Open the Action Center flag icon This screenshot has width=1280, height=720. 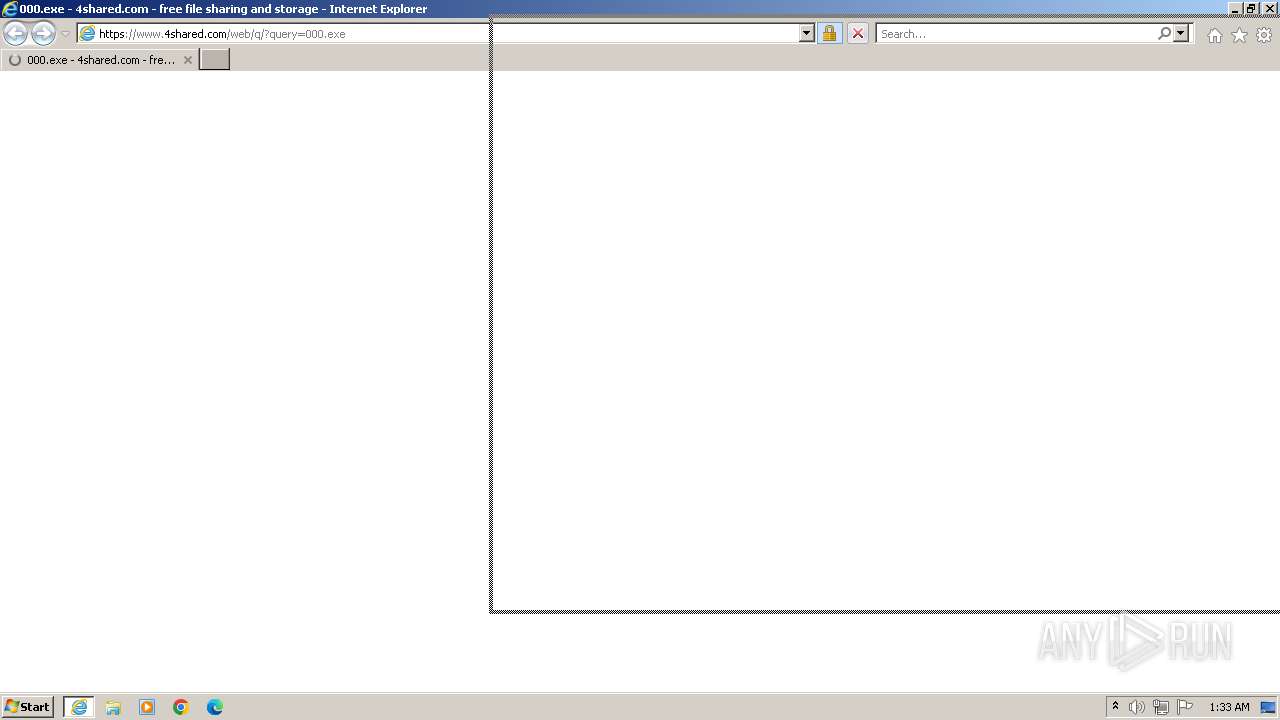pyautogui.click(x=1185, y=707)
